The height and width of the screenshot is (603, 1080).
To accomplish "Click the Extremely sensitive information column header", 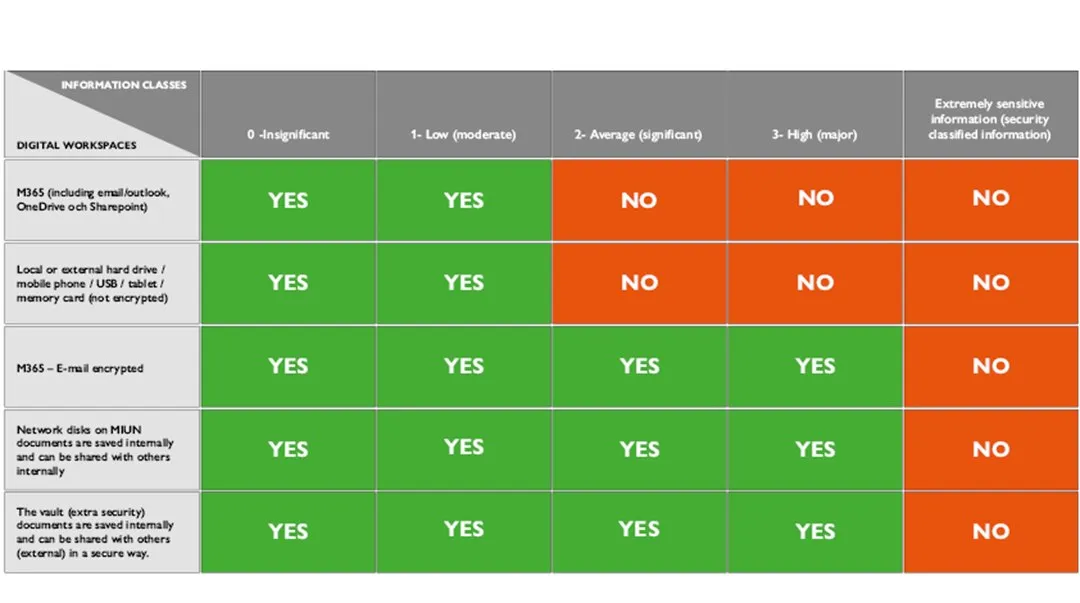I will coord(990,119).
